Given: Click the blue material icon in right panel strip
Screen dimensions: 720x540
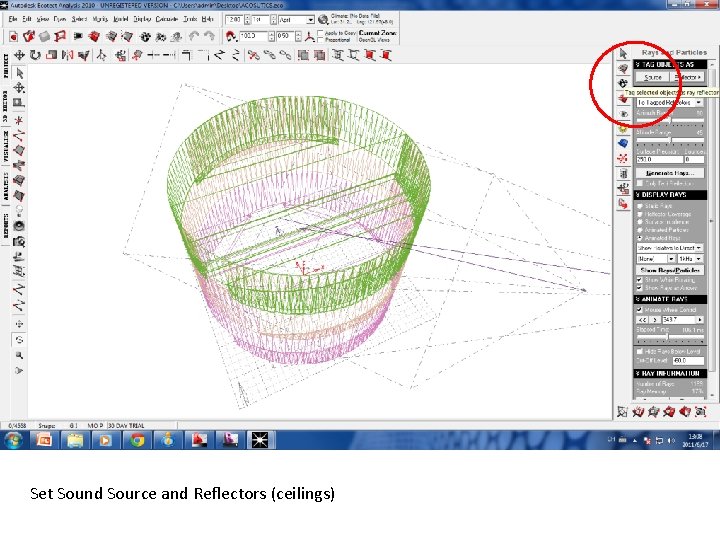Looking at the screenshot, I should 623,143.
